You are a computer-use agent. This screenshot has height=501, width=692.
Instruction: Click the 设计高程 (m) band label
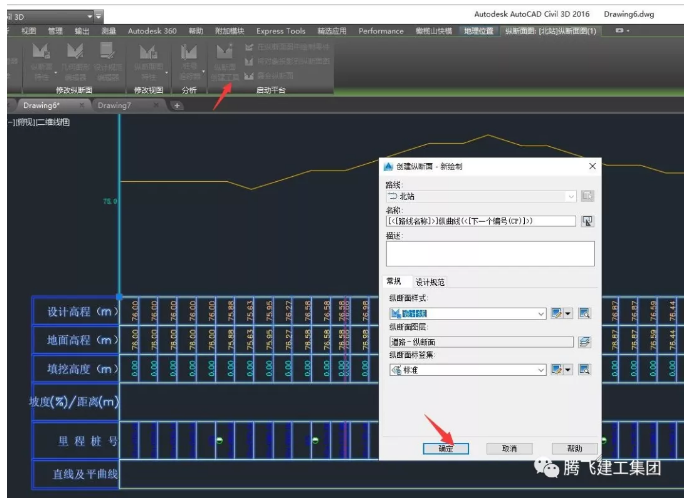point(83,312)
